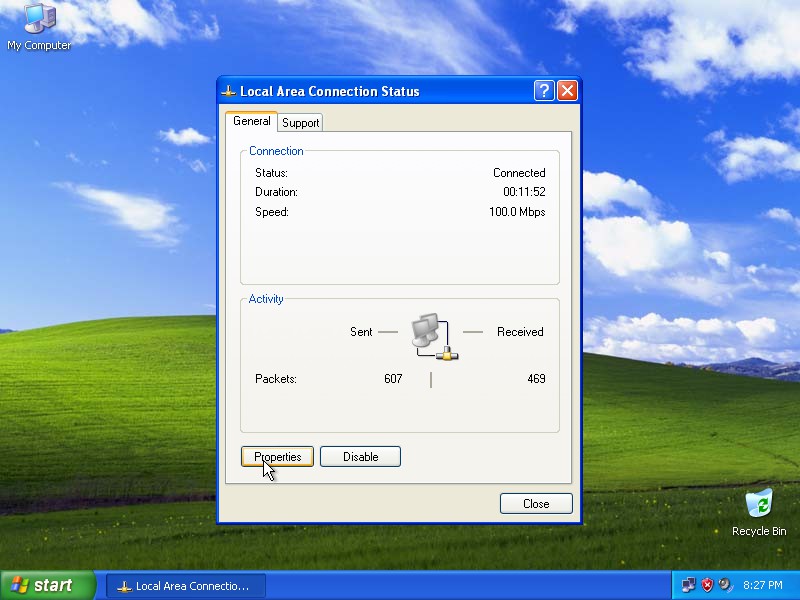Viewport: 800px width, 600px height.
Task: Click the duration value 00:11:52
Action: [x=524, y=192]
